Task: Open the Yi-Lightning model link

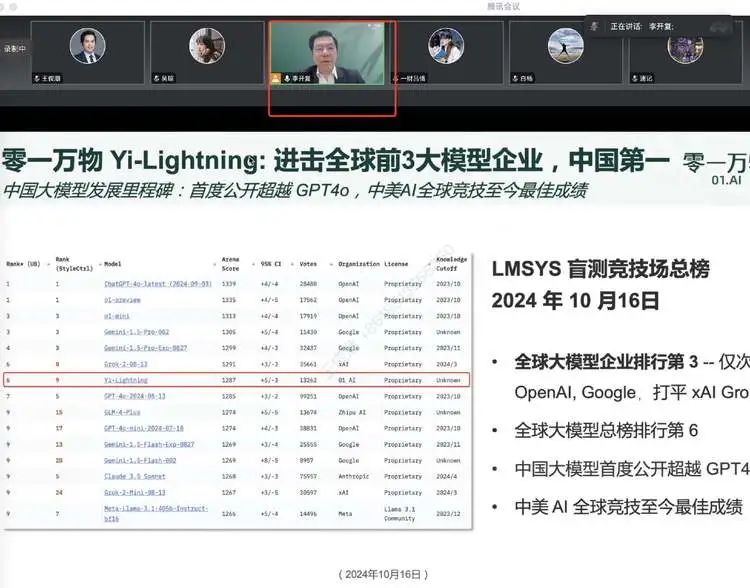Action: (x=126, y=380)
